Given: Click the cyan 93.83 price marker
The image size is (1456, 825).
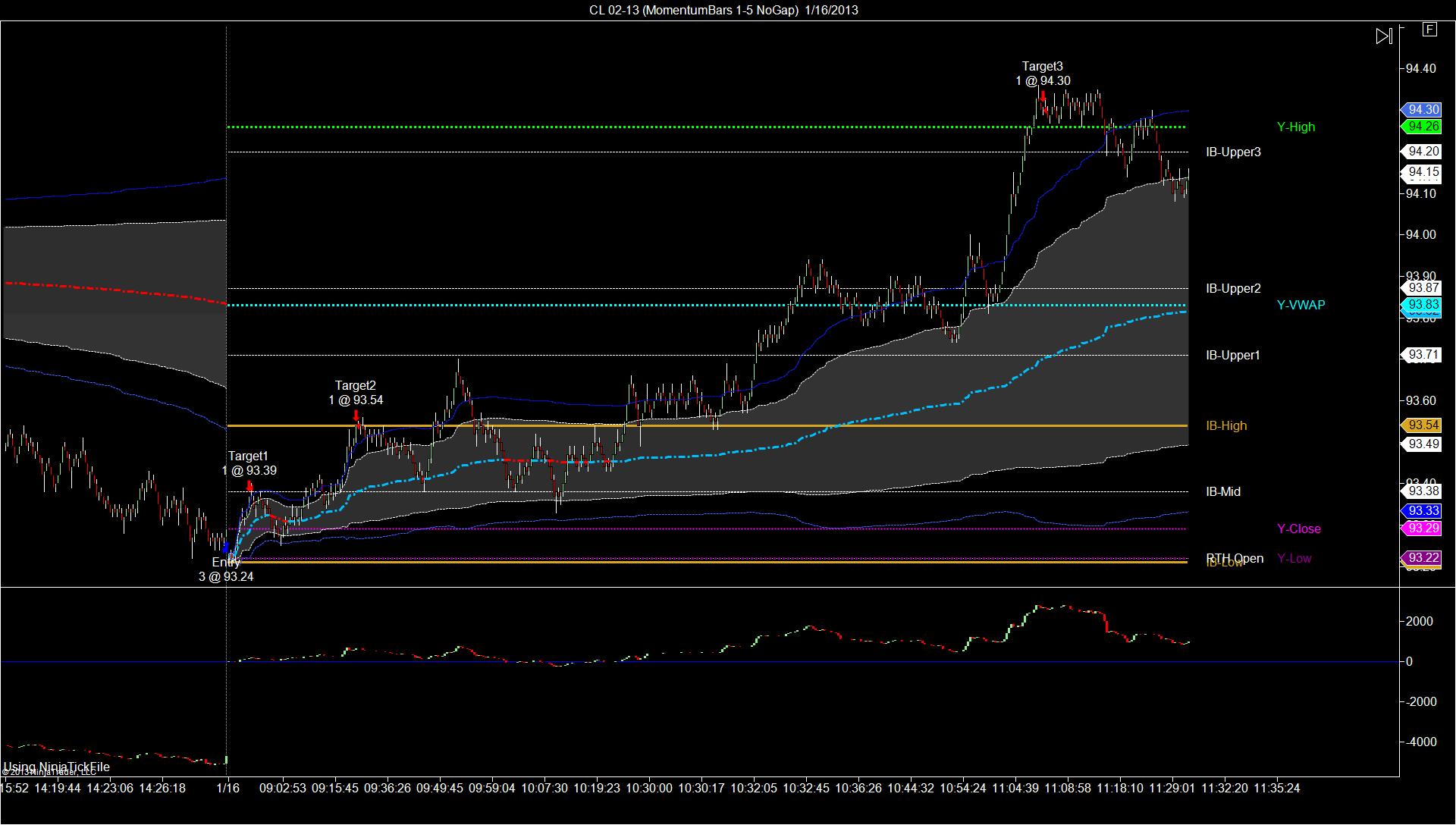Looking at the screenshot, I should tap(1420, 305).
